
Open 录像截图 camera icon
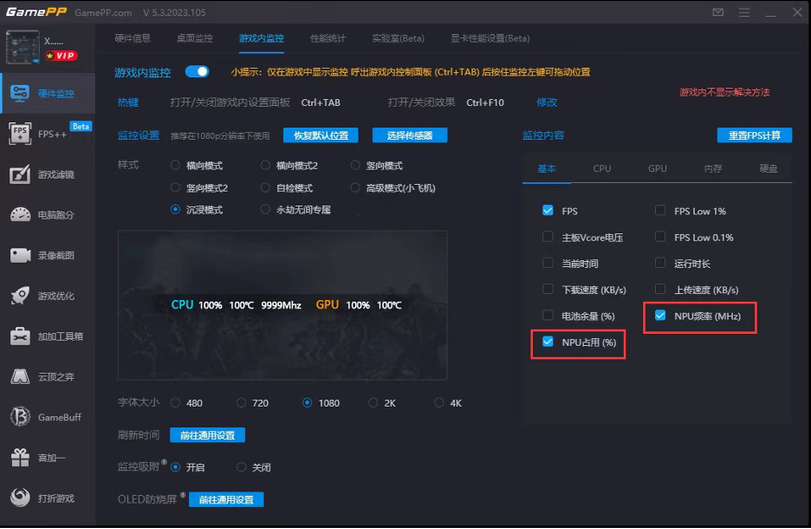20,255
